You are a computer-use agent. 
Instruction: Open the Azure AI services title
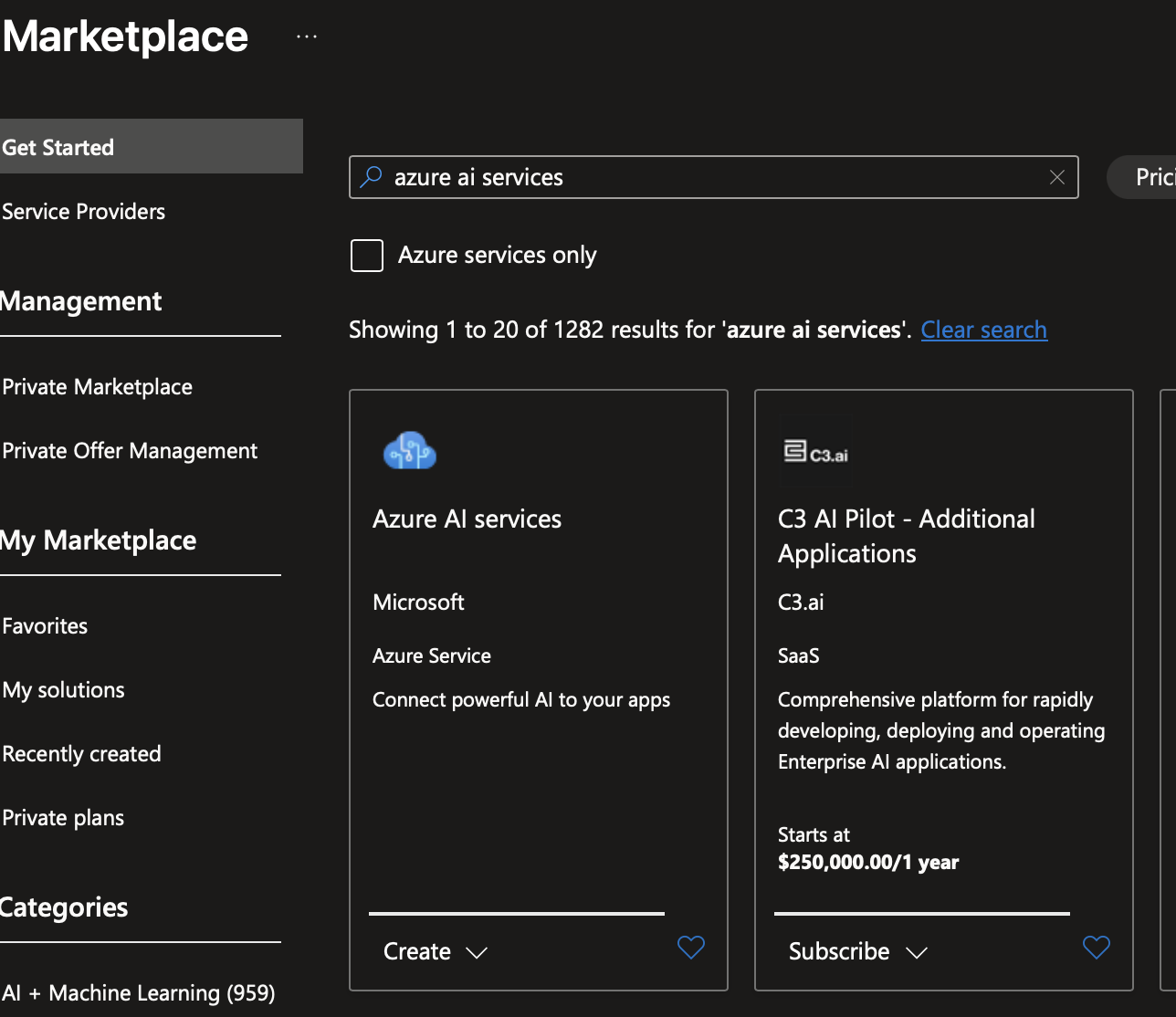[467, 519]
